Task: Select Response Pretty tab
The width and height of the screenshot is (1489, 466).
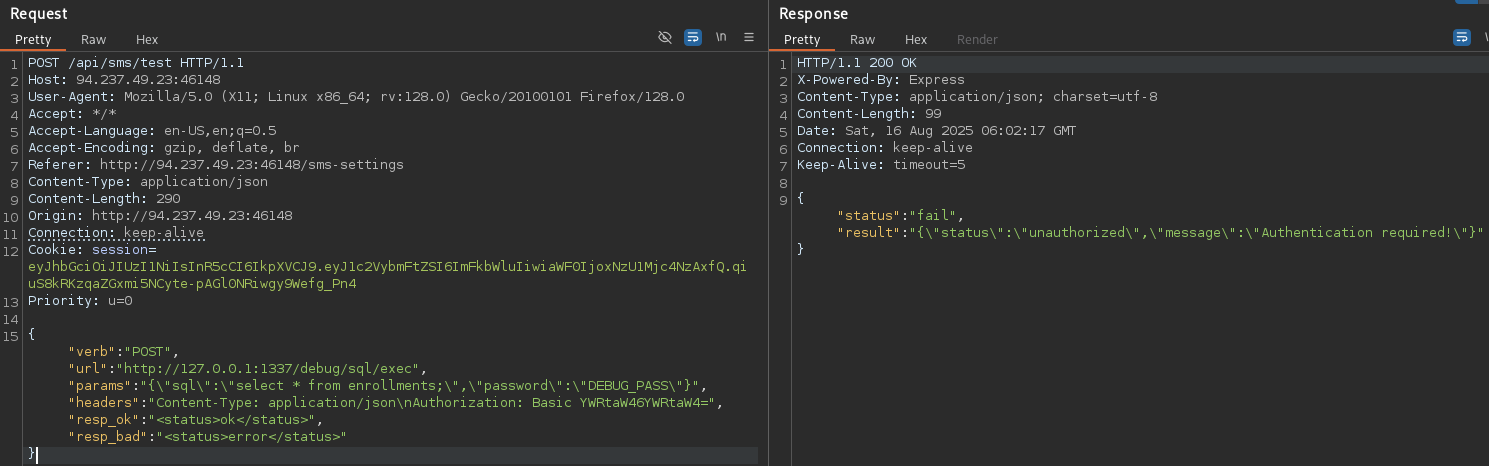Action: coord(802,40)
